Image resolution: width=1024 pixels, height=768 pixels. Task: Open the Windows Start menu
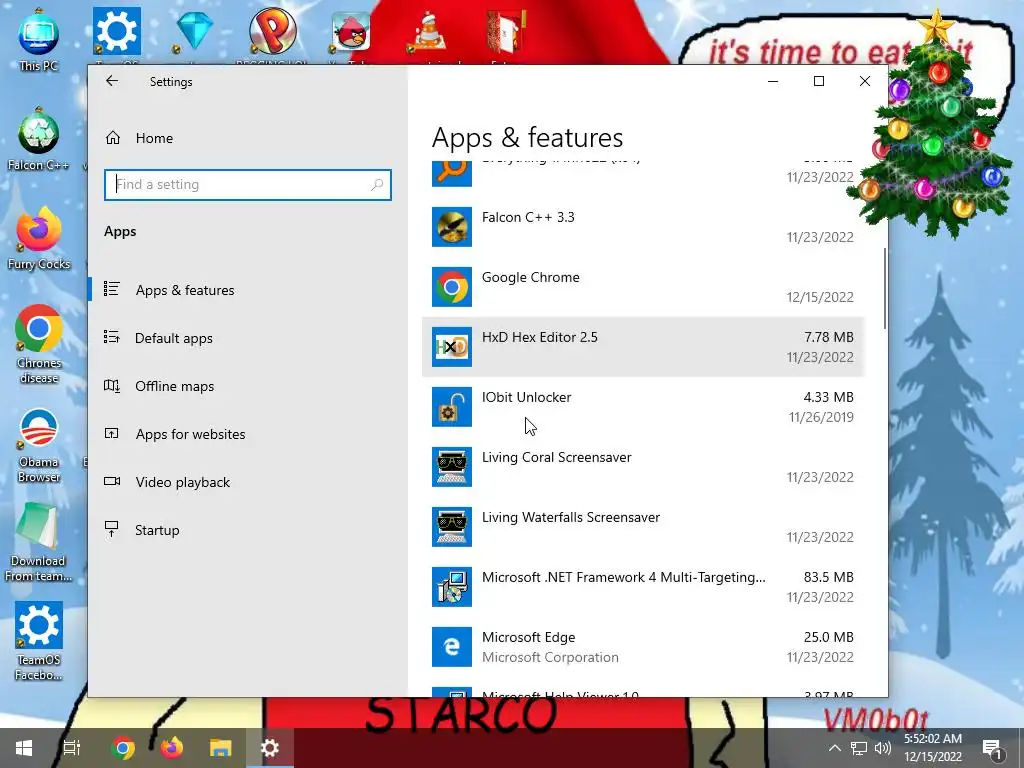click(x=24, y=748)
